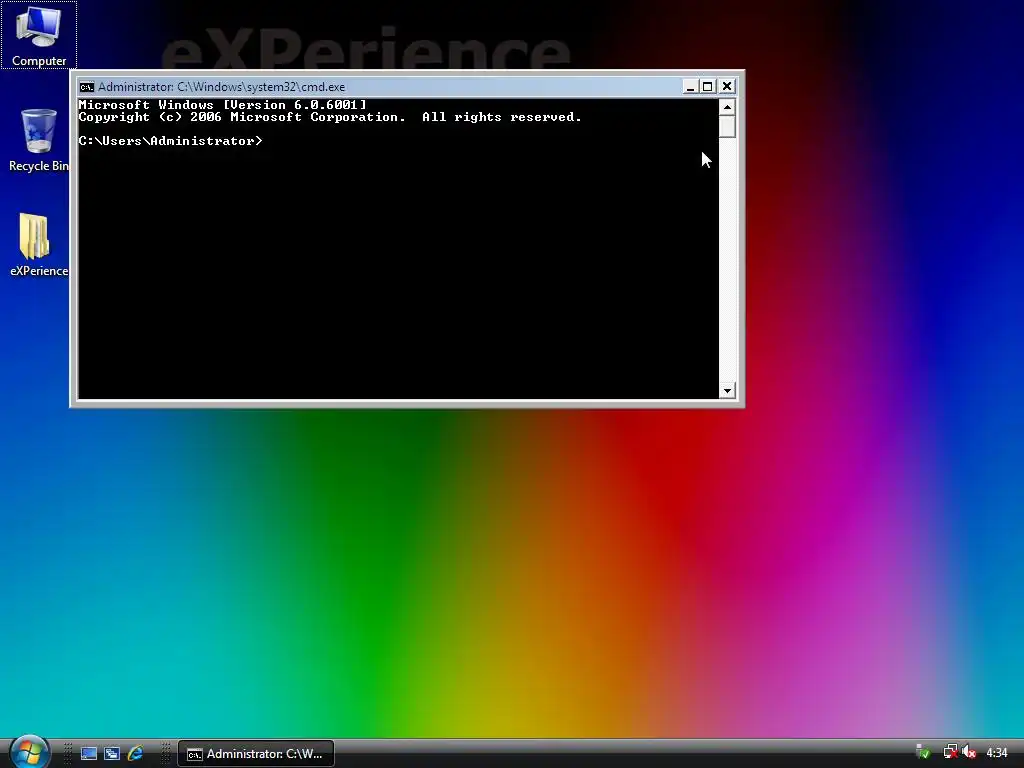Click the cmd.exe taskbar button
Image resolution: width=1024 pixels, height=768 pixels.
[256, 754]
